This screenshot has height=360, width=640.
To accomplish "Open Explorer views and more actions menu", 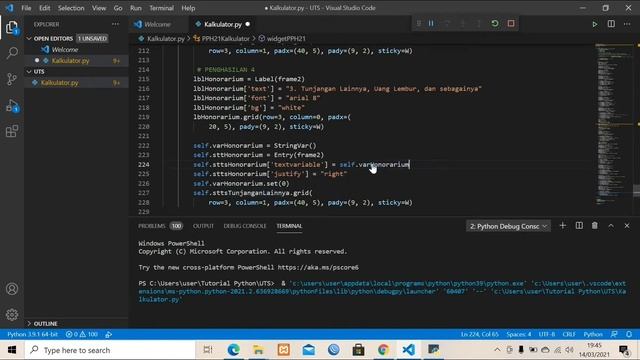I will (116, 24).
